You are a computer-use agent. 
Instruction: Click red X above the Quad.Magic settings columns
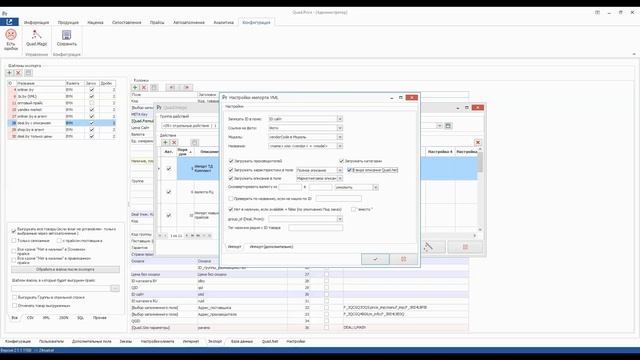click(478, 142)
